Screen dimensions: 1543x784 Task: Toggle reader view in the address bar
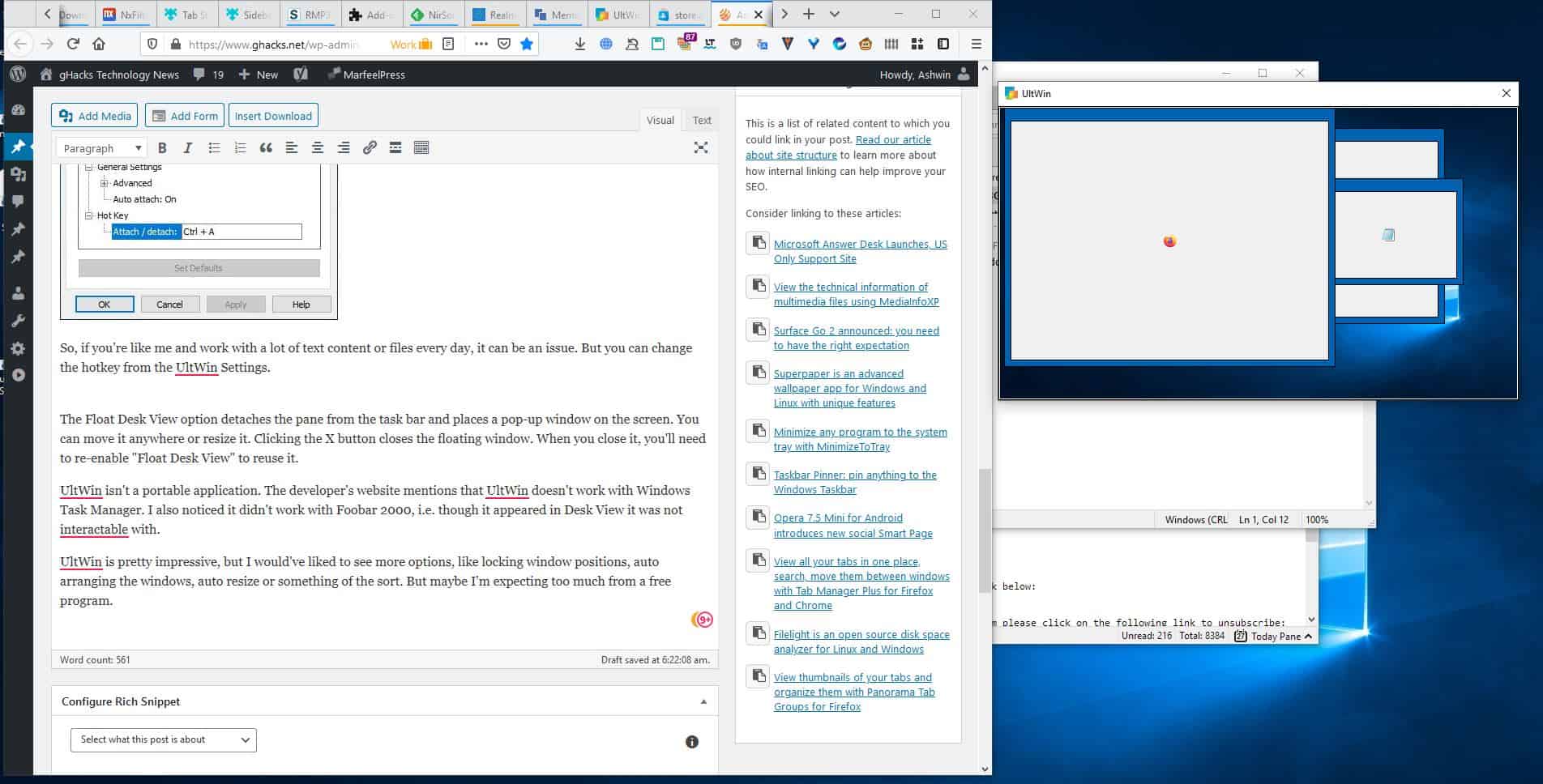tap(448, 44)
